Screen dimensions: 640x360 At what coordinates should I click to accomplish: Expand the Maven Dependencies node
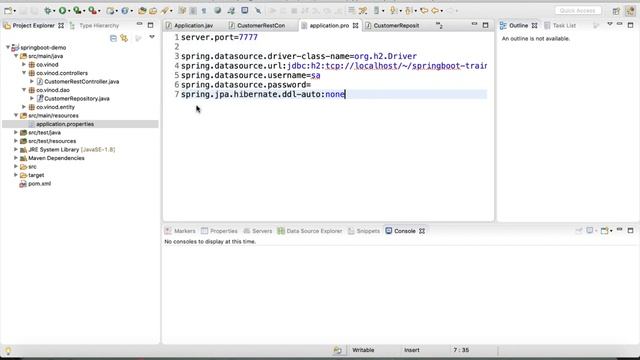point(16,158)
